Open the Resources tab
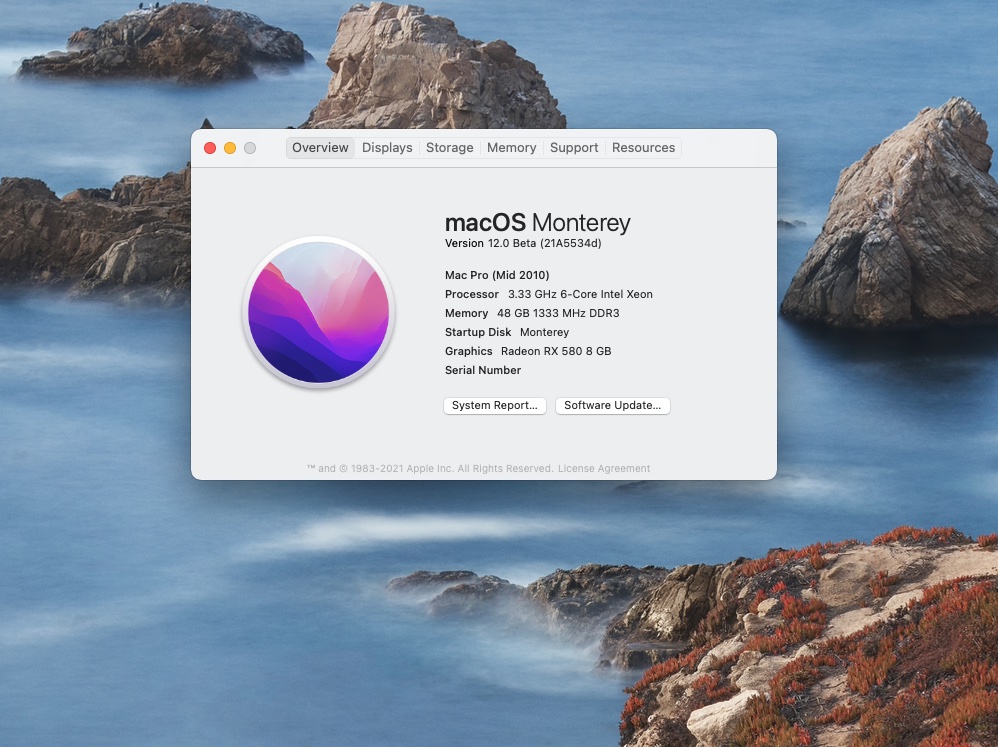 pos(643,148)
